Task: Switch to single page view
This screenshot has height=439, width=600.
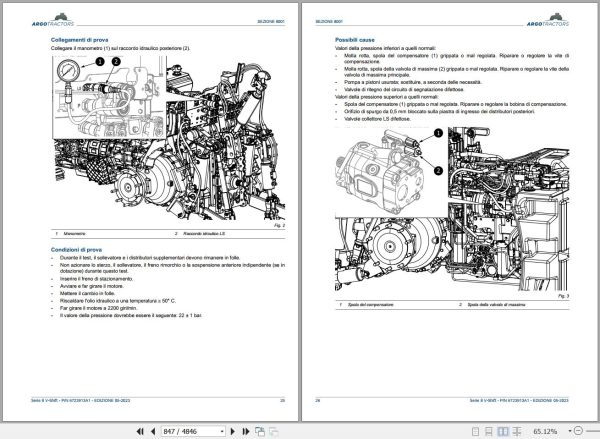Action: pos(475,431)
